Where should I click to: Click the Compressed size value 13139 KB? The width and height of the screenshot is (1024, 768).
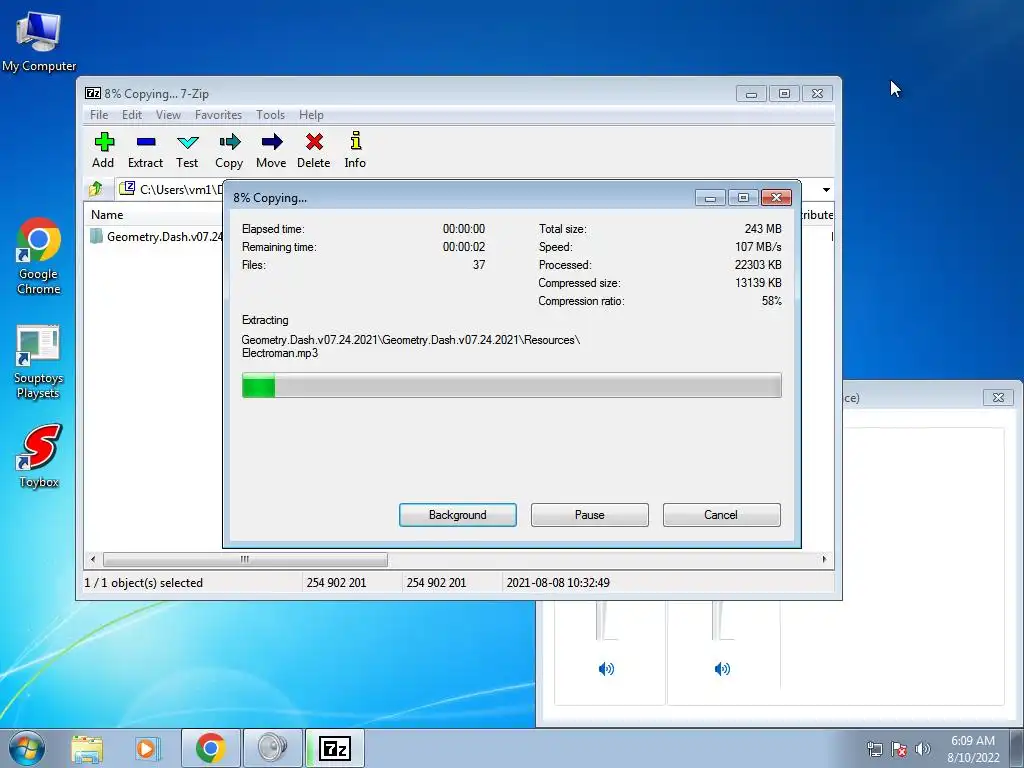tap(758, 283)
